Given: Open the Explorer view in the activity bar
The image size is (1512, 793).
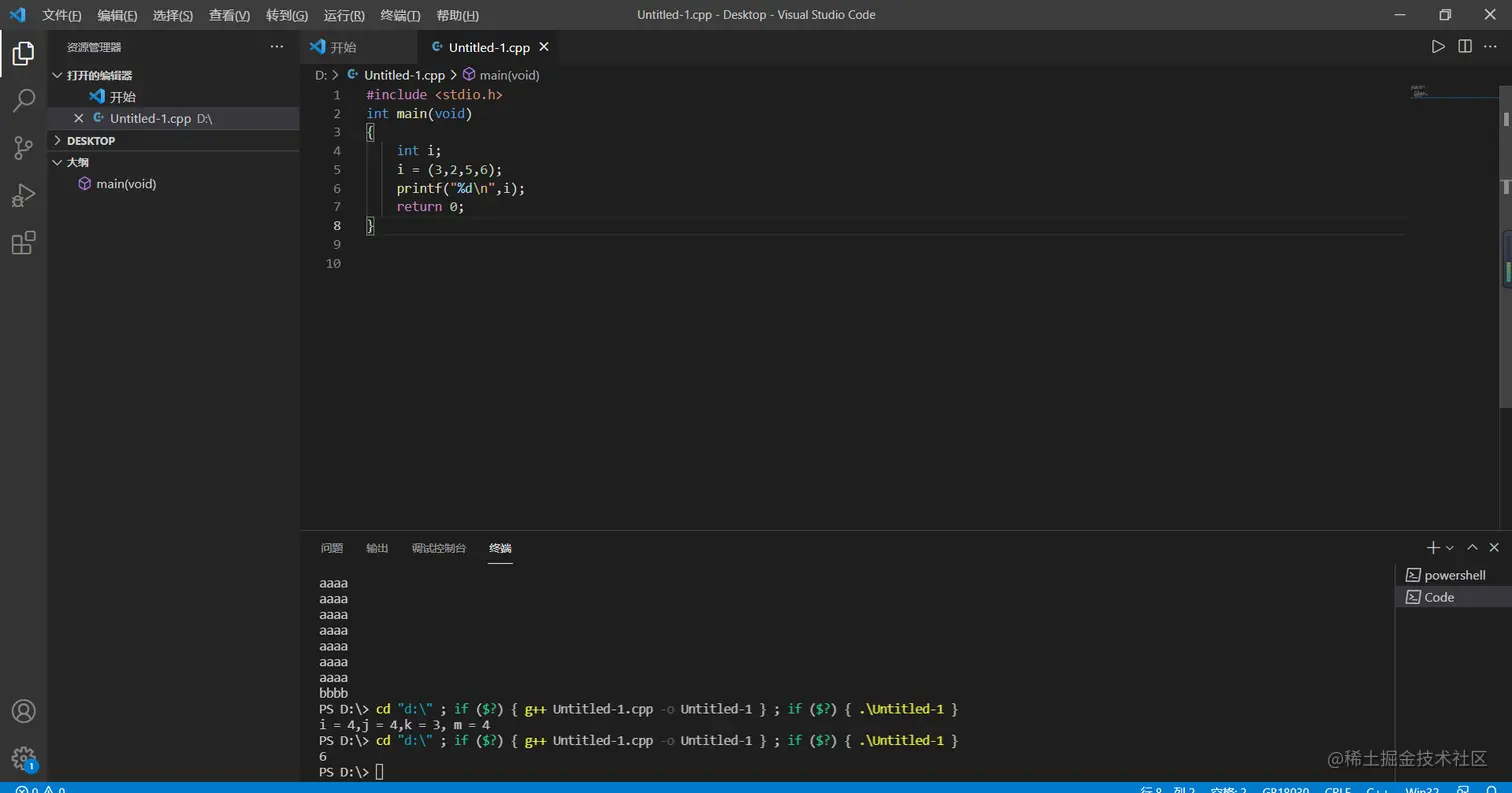Looking at the screenshot, I should (x=23, y=53).
